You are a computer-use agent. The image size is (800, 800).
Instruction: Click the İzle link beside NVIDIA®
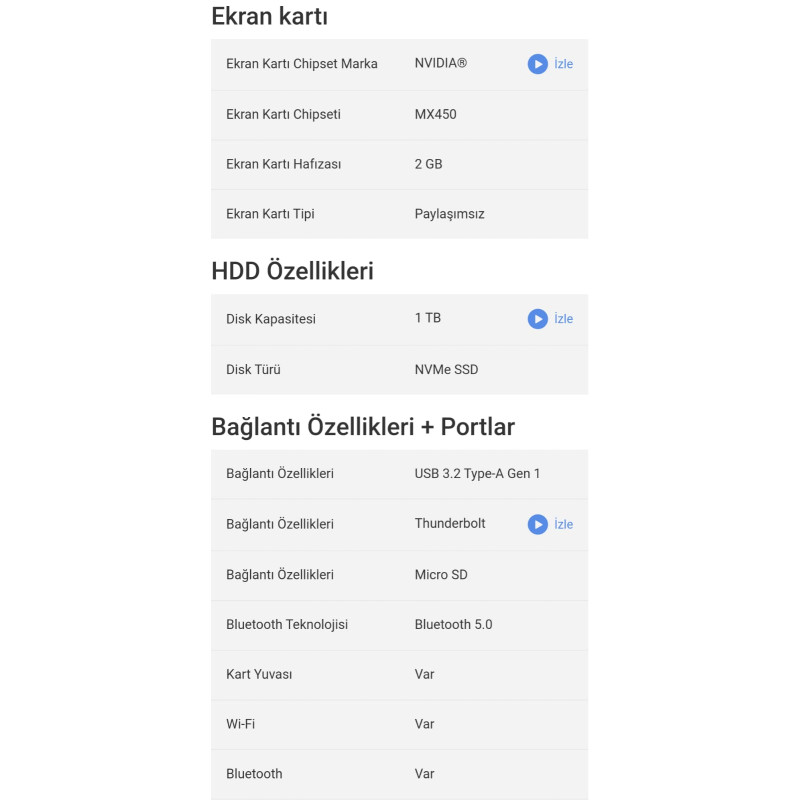pos(563,64)
